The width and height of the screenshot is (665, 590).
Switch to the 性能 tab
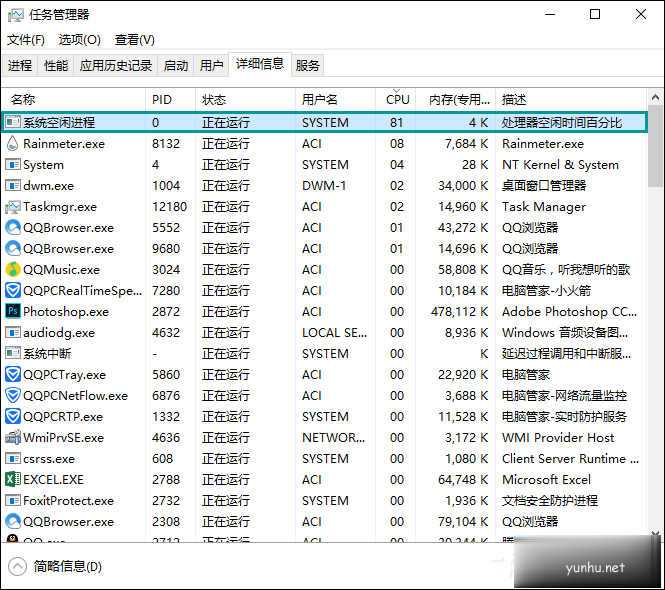point(56,66)
